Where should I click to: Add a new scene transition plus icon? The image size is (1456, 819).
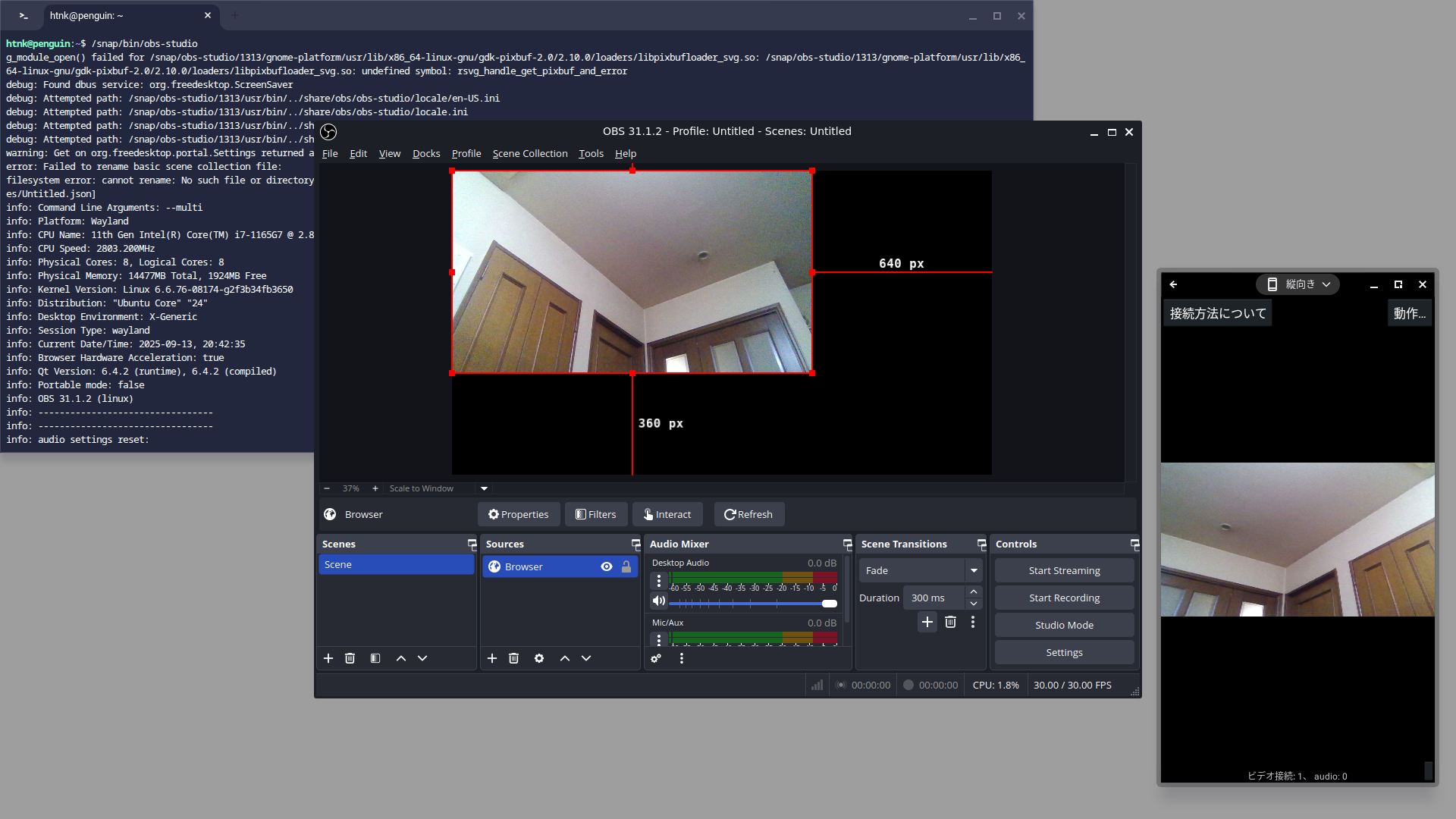tap(927, 622)
